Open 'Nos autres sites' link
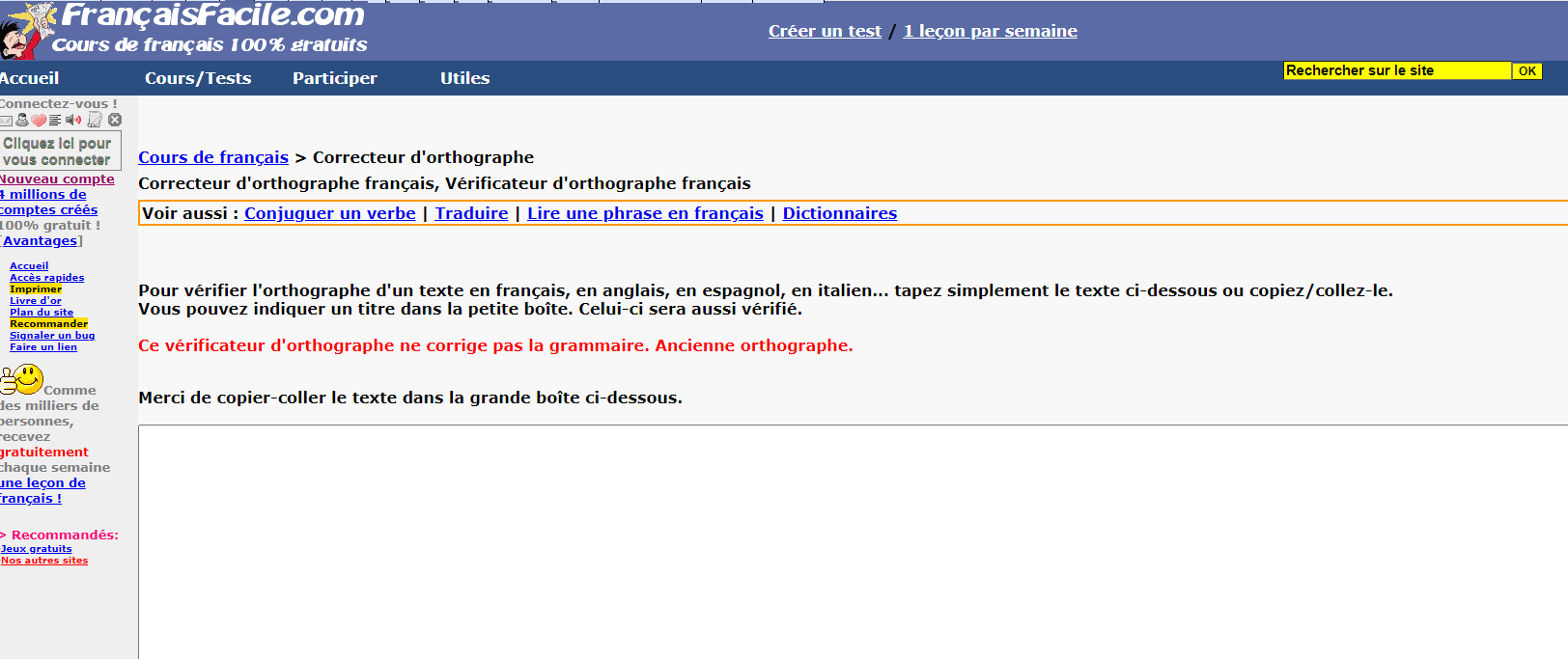Screen dimensions: 1568x659 [44, 560]
